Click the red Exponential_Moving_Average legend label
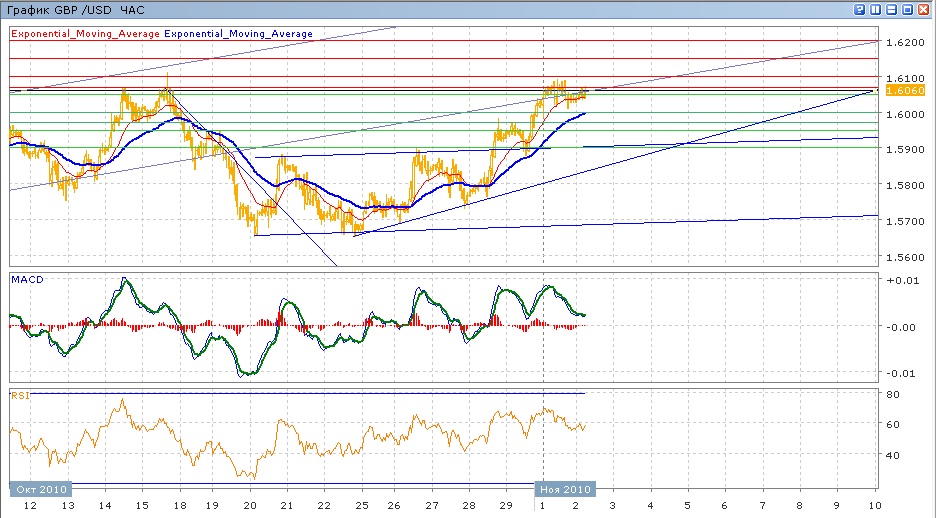The image size is (937, 518). tap(86, 34)
